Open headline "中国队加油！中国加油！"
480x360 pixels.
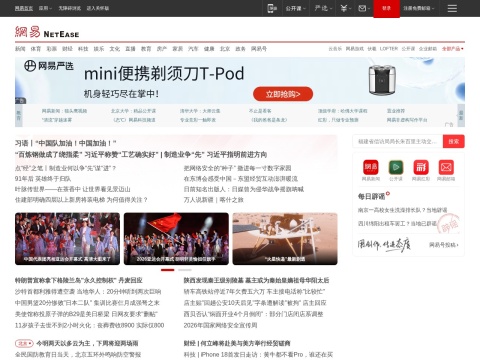(65, 143)
